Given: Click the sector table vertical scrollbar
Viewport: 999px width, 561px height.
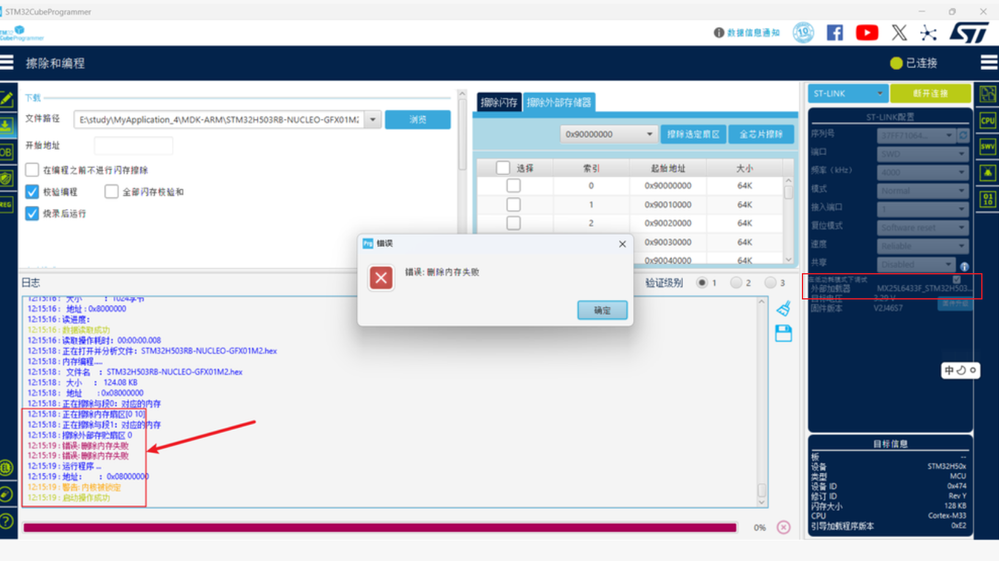Looking at the screenshot, I should click(x=789, y=221).
